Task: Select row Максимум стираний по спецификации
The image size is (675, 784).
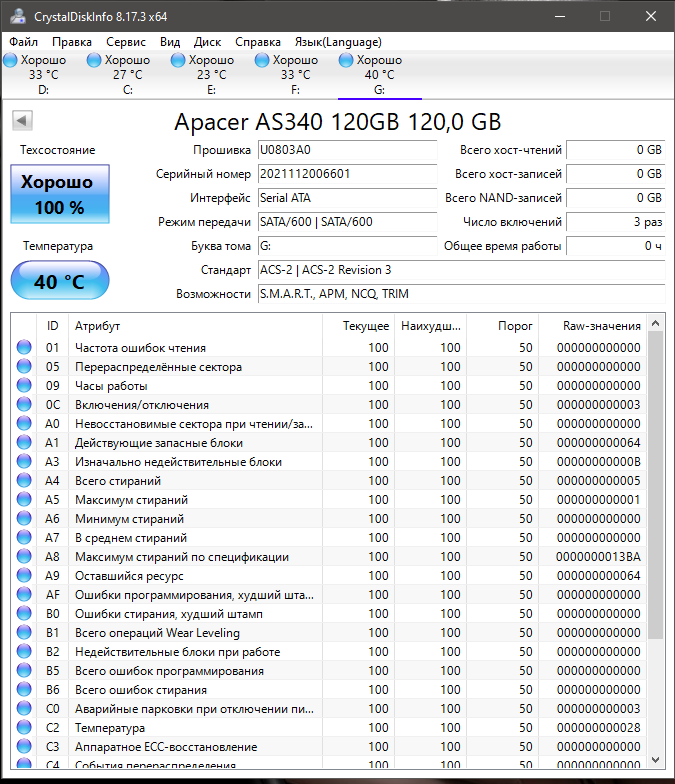Action: point(328,556)
